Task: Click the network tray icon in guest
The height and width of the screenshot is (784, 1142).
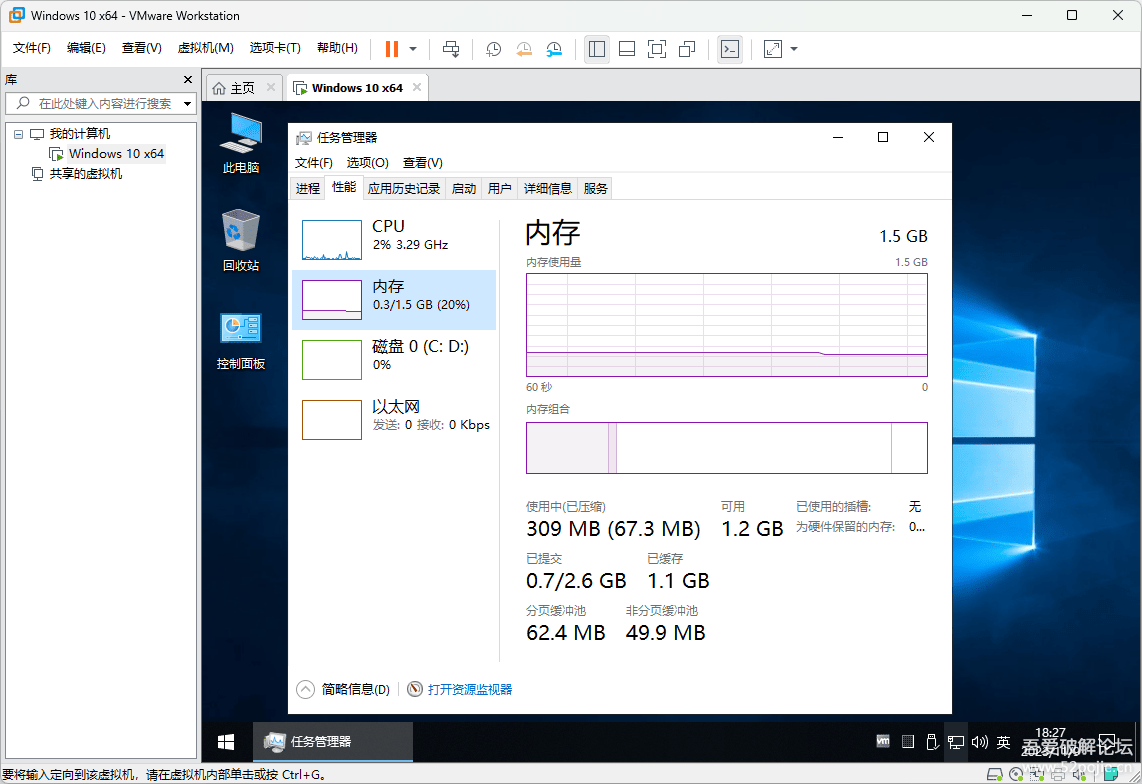Action: click(956, 742)
